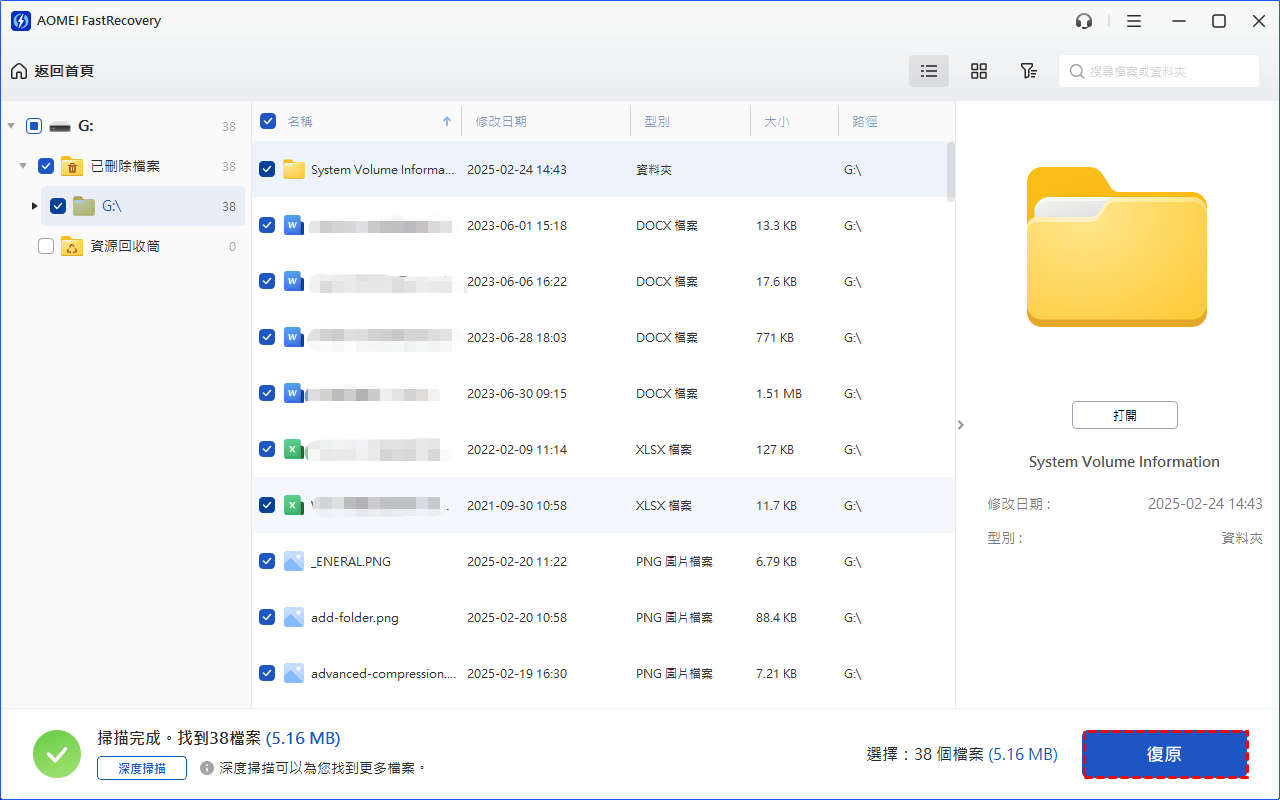Select the 資源回收筒 tree item
Image resolution: width=1280 pixels, height=800 pixels.
click(x=125, y=246)
